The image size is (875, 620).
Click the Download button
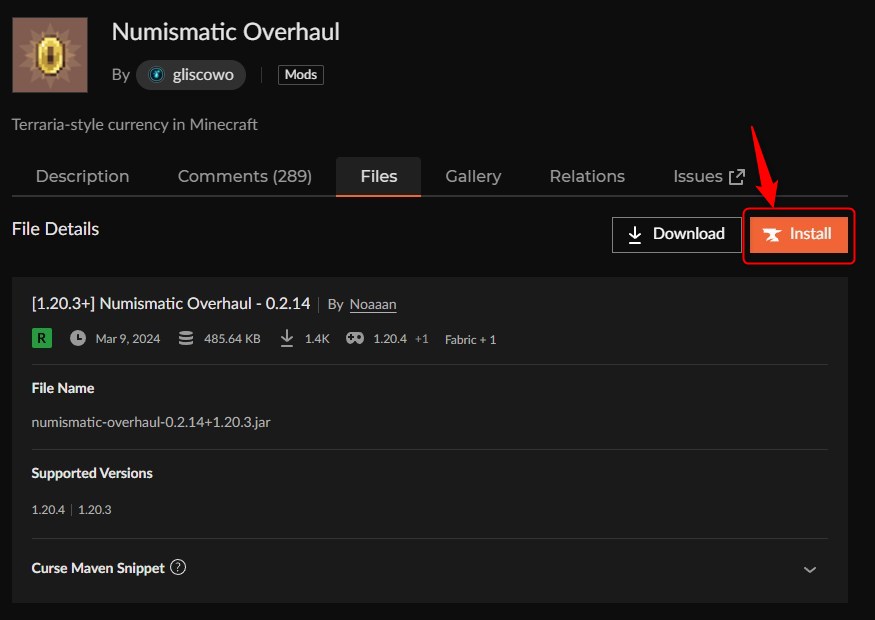click(x=676, y=234)
